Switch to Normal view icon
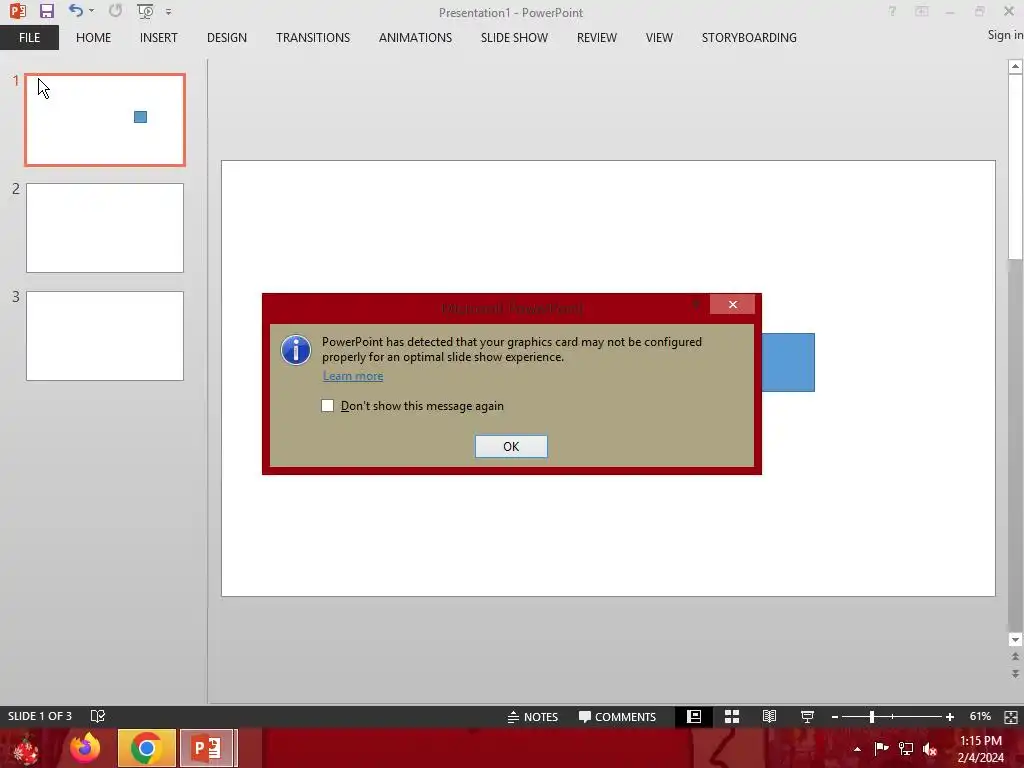 (x=694, y=717)
